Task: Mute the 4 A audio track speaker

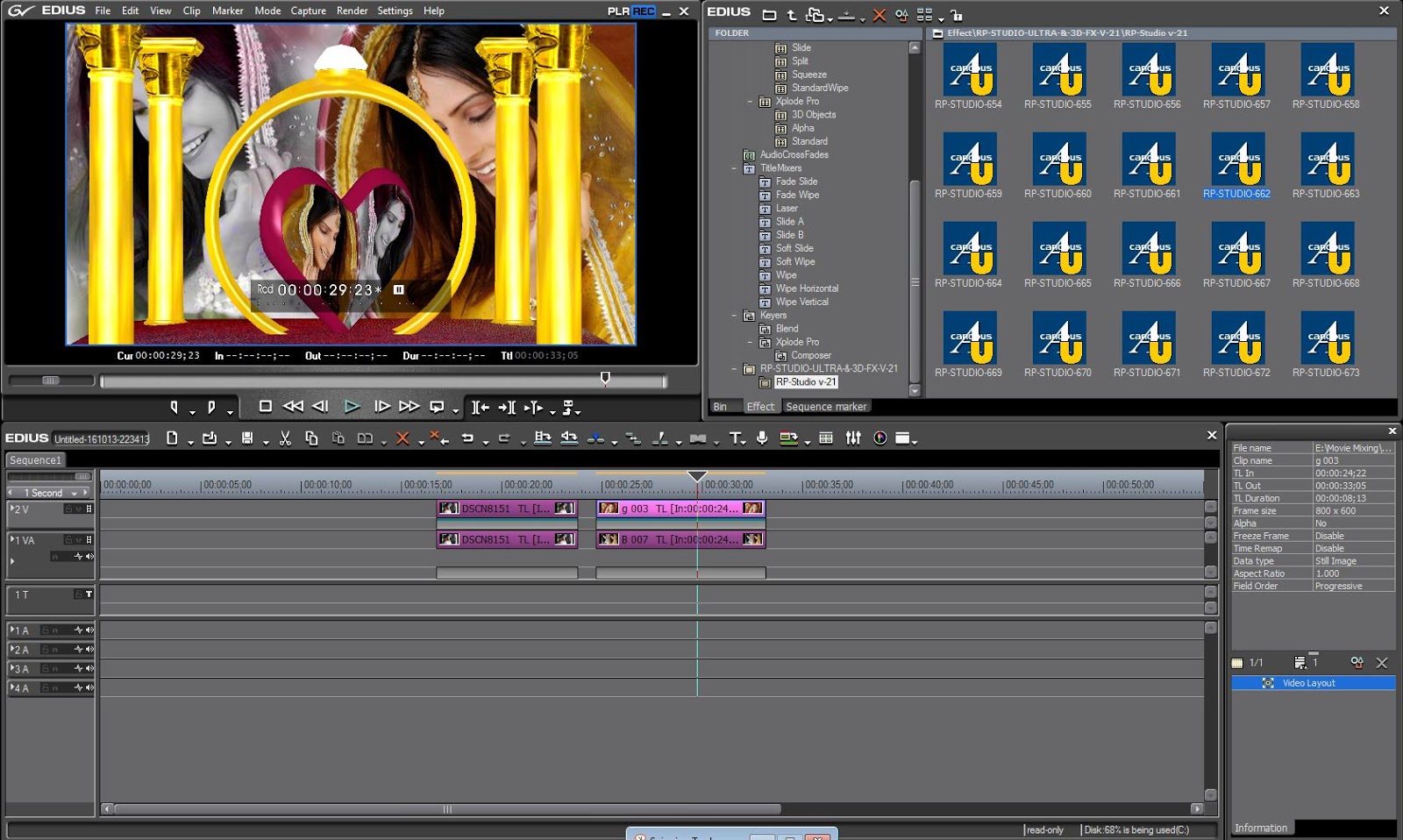Action: pyautogui.click(x=89, y=687)
